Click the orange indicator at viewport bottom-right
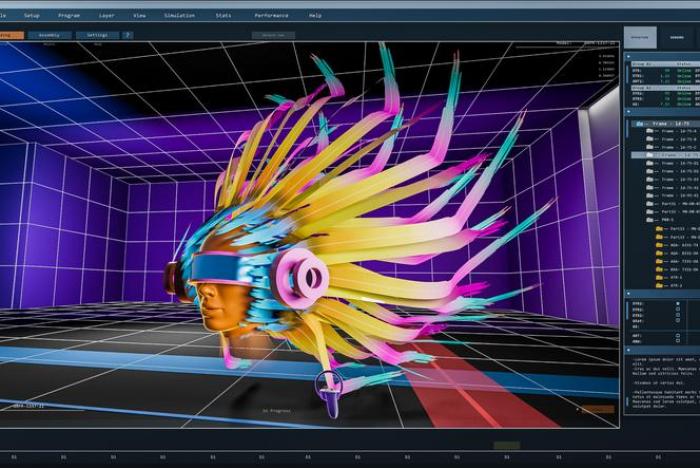This screenshot has height=468, width=700. click(x=598, y=409)
